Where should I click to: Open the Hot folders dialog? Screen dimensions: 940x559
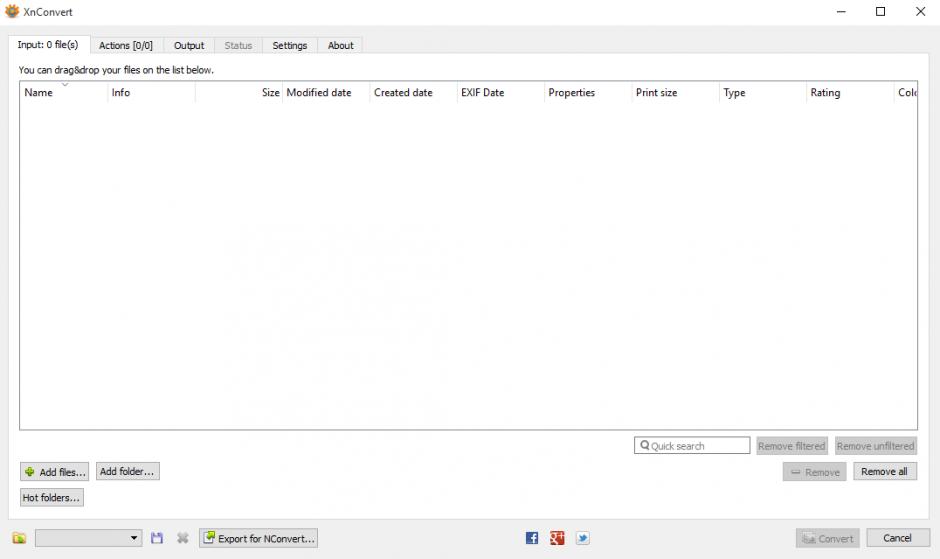pyautogui.click(x=52, y=498)
